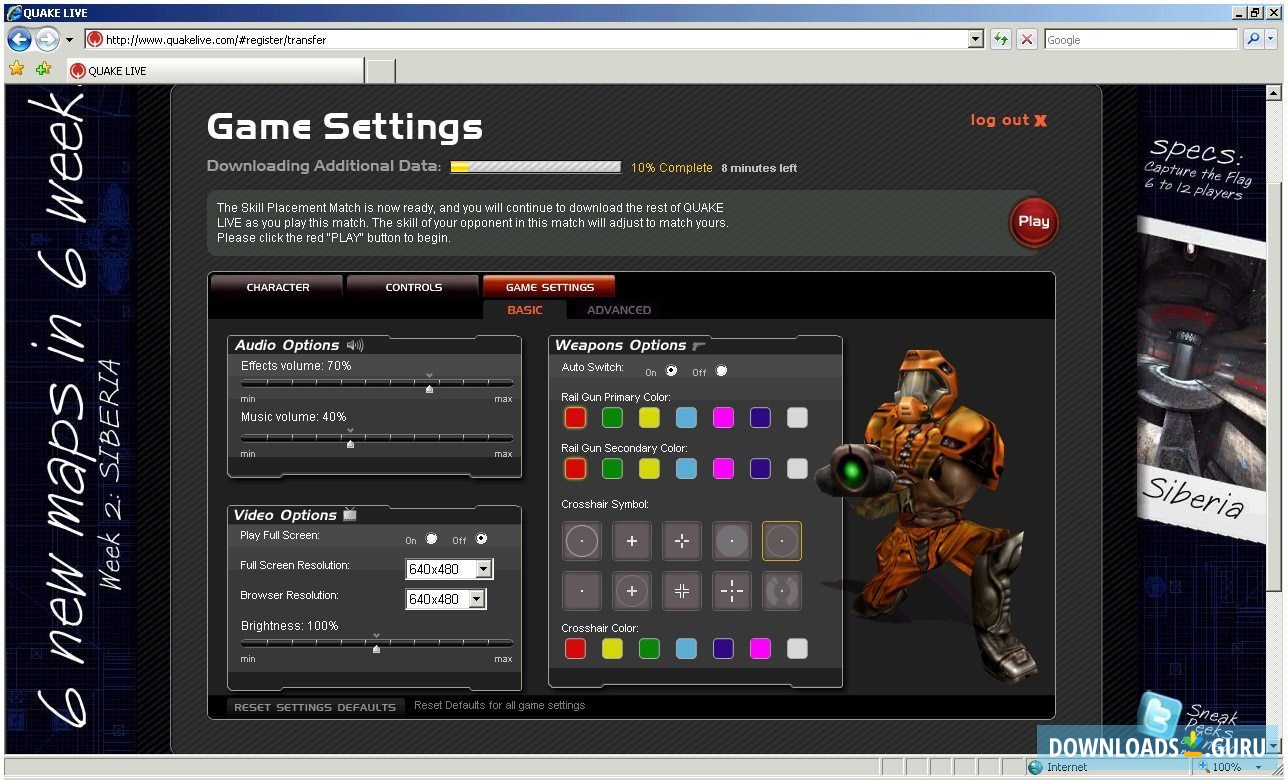
Task: Click Reset Settings Defaults button
Action: pyautogui.click(x=315, y=707)
